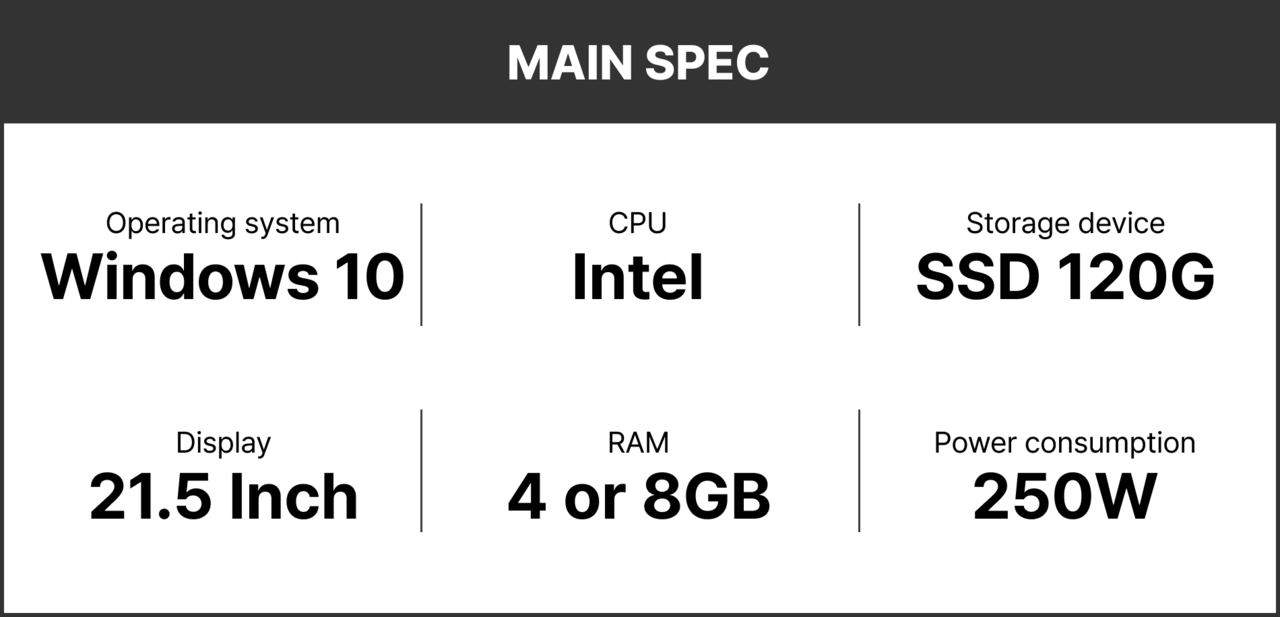Image resolution: width=1280 pixels, height=617 pixels.
Task: Click the 250W value text
Action: click(1065, 497)
